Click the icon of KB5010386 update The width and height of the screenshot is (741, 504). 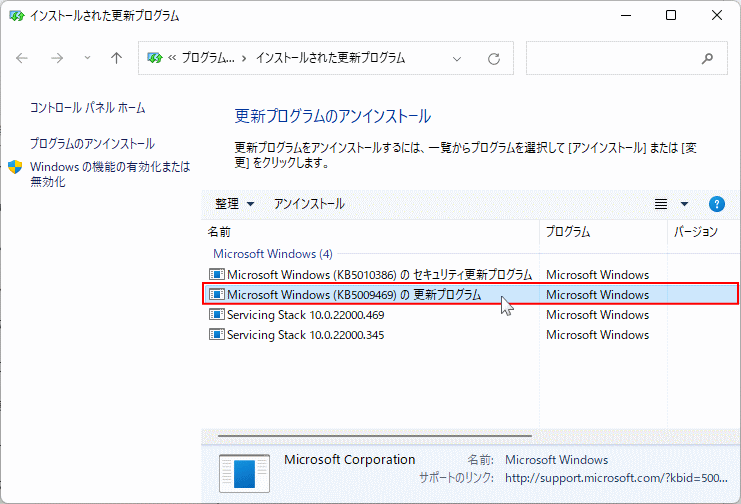216,274
